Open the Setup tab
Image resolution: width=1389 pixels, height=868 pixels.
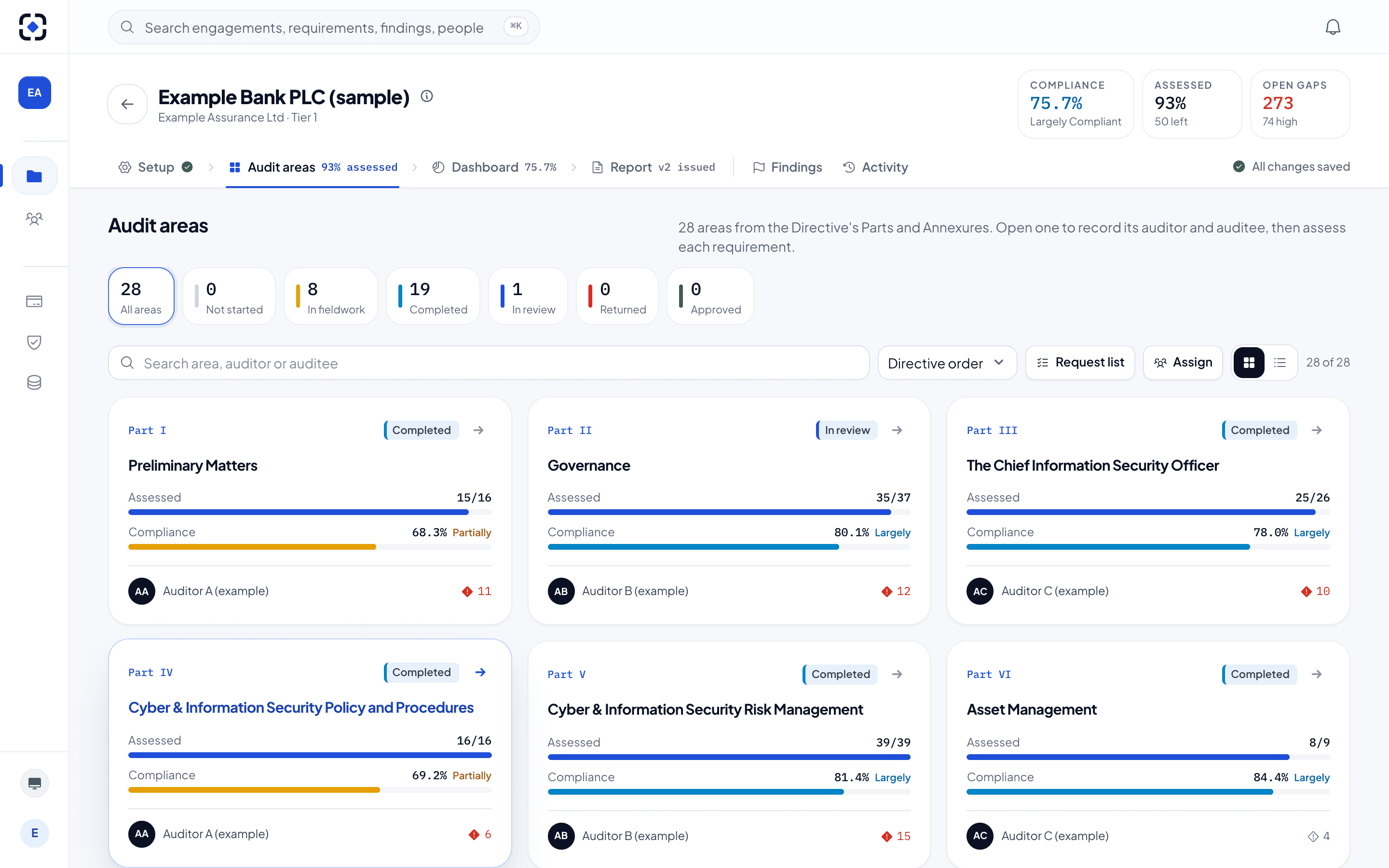click(x=155, y=167)
